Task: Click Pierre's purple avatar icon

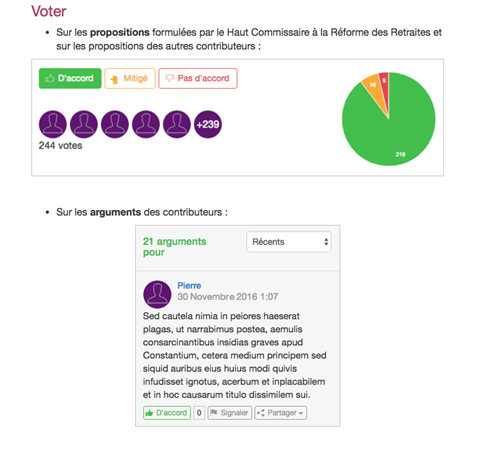Action: 157,294
